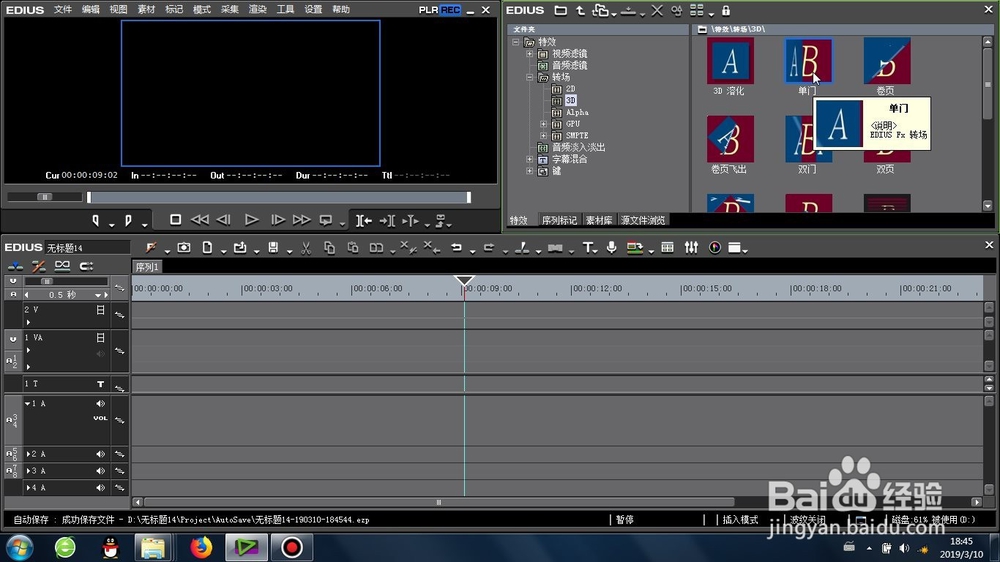Click the Cut scissors icon
1000x562 pixels.
tap(306, 248)
